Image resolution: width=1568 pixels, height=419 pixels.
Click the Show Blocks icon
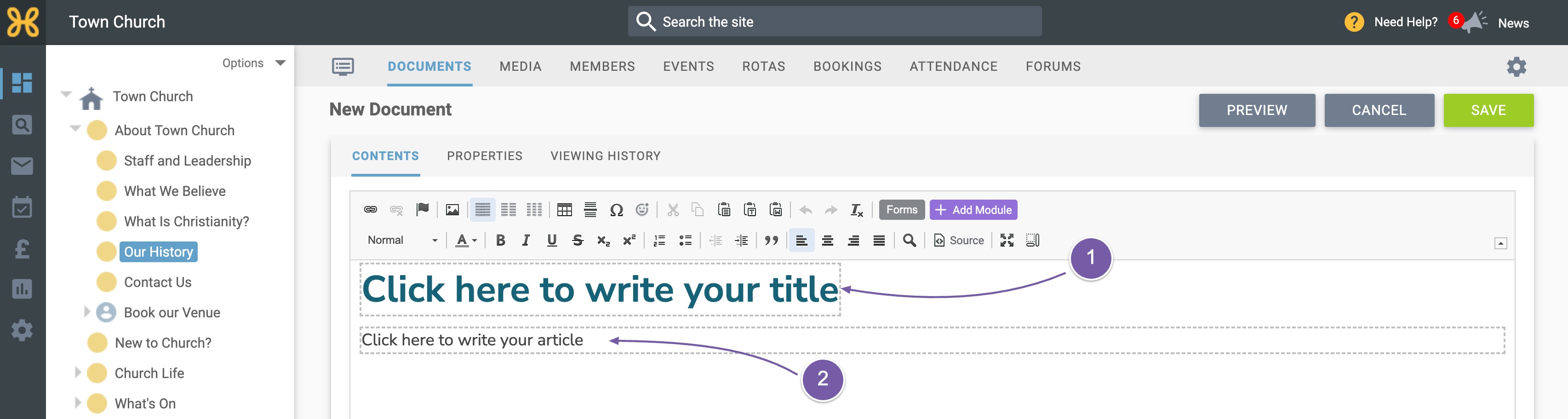1033,241
